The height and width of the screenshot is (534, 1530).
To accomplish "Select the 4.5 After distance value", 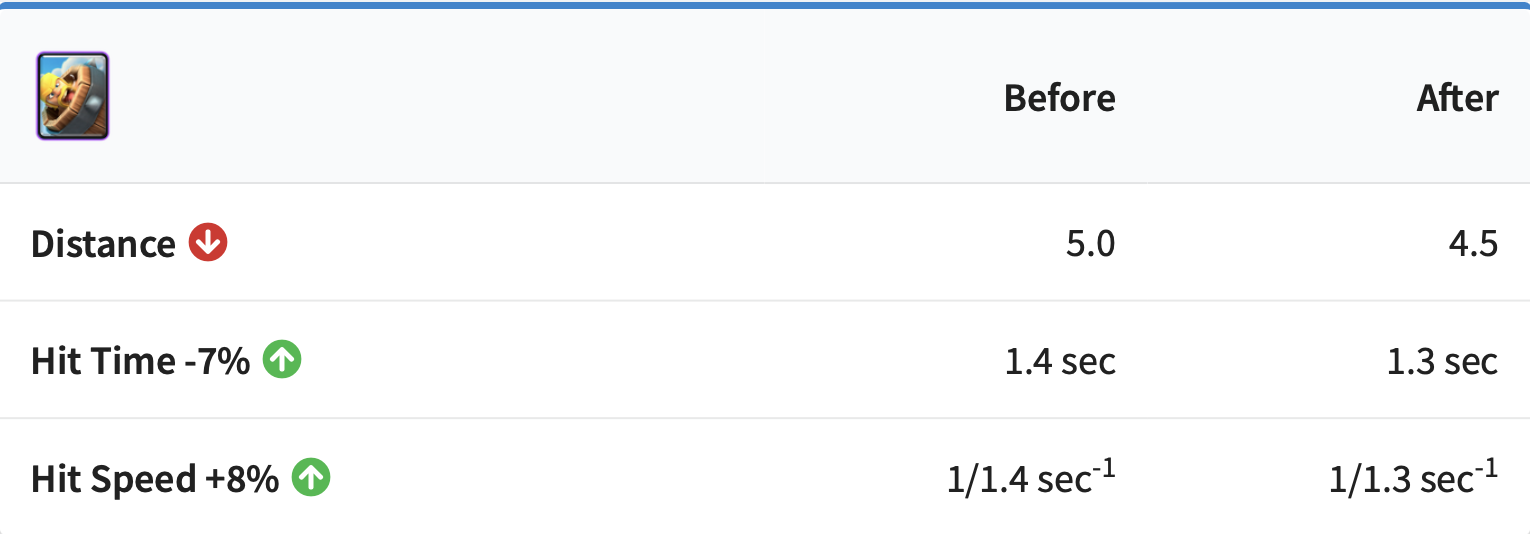I will 1473,244.
